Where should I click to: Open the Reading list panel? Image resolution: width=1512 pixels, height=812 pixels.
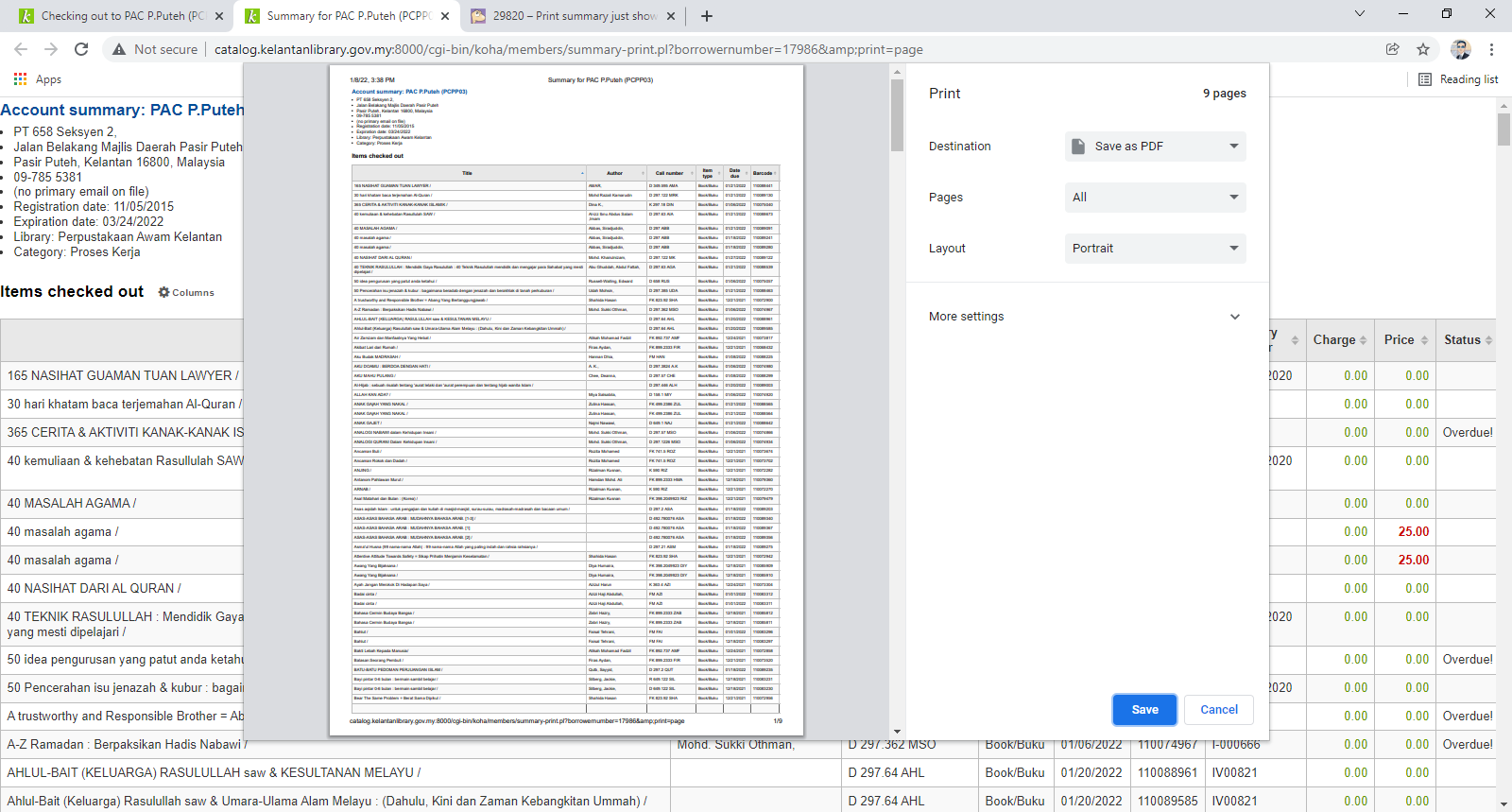pos(1459,79)
